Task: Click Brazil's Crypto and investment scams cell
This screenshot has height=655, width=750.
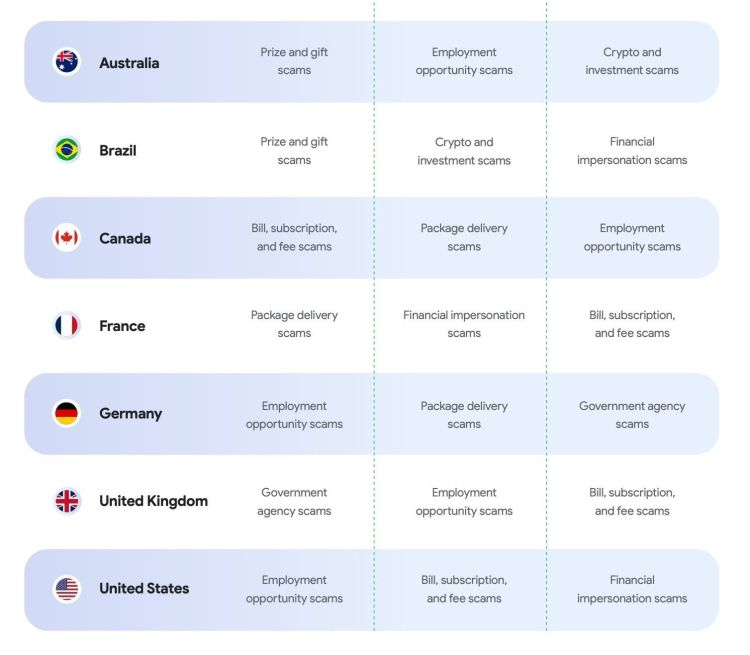Action: (x=464, y=151)
